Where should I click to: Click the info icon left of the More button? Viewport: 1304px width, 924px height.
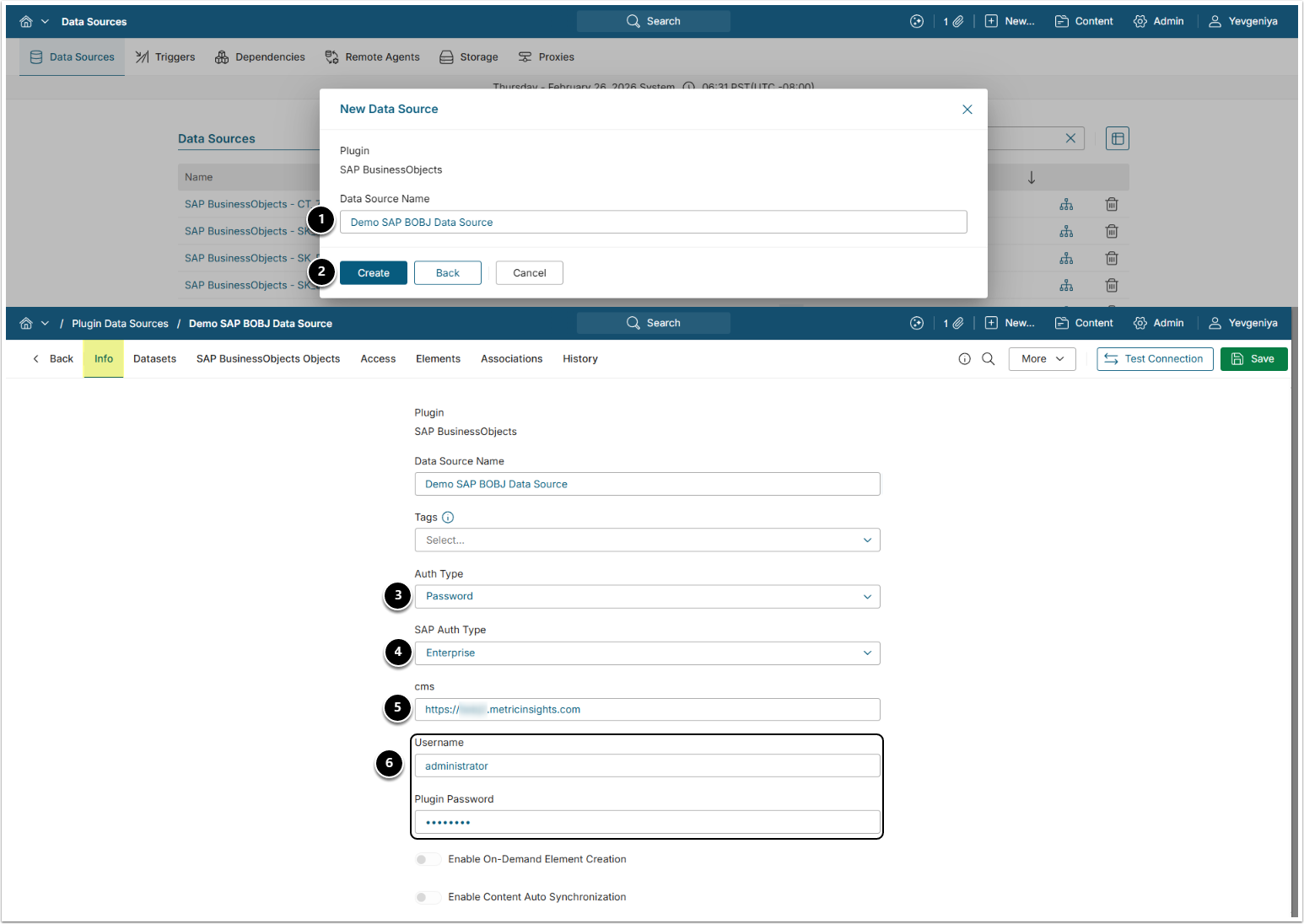point(965,359)
